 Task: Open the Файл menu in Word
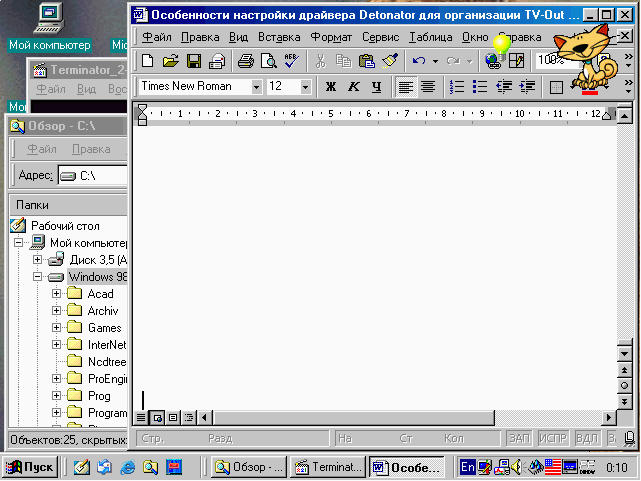[x=157, y=37]
